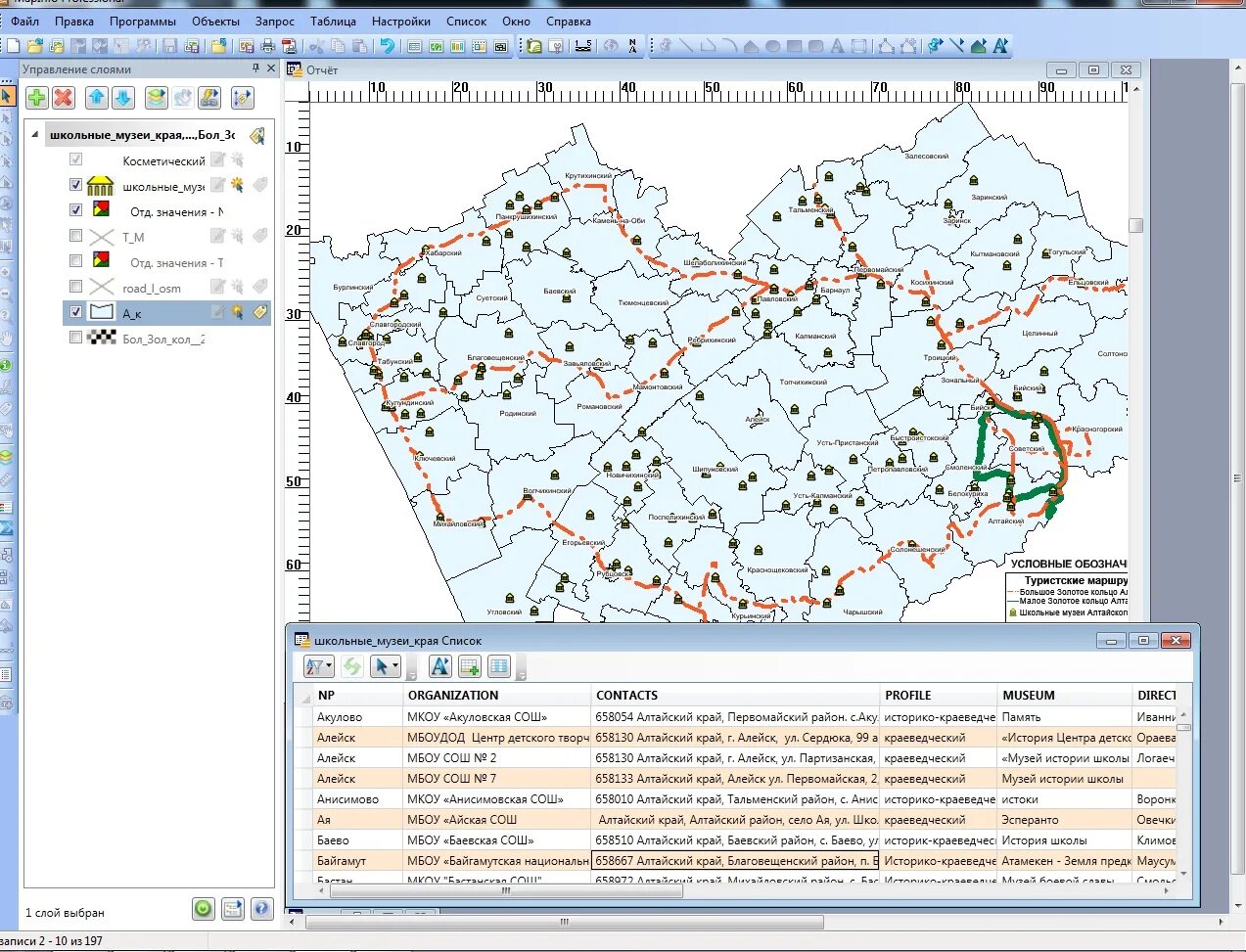Screen dimensions: 1246x952
Task: Enable Бол_Зол_кол layer checkbox
Action: (x=75, y=337)
